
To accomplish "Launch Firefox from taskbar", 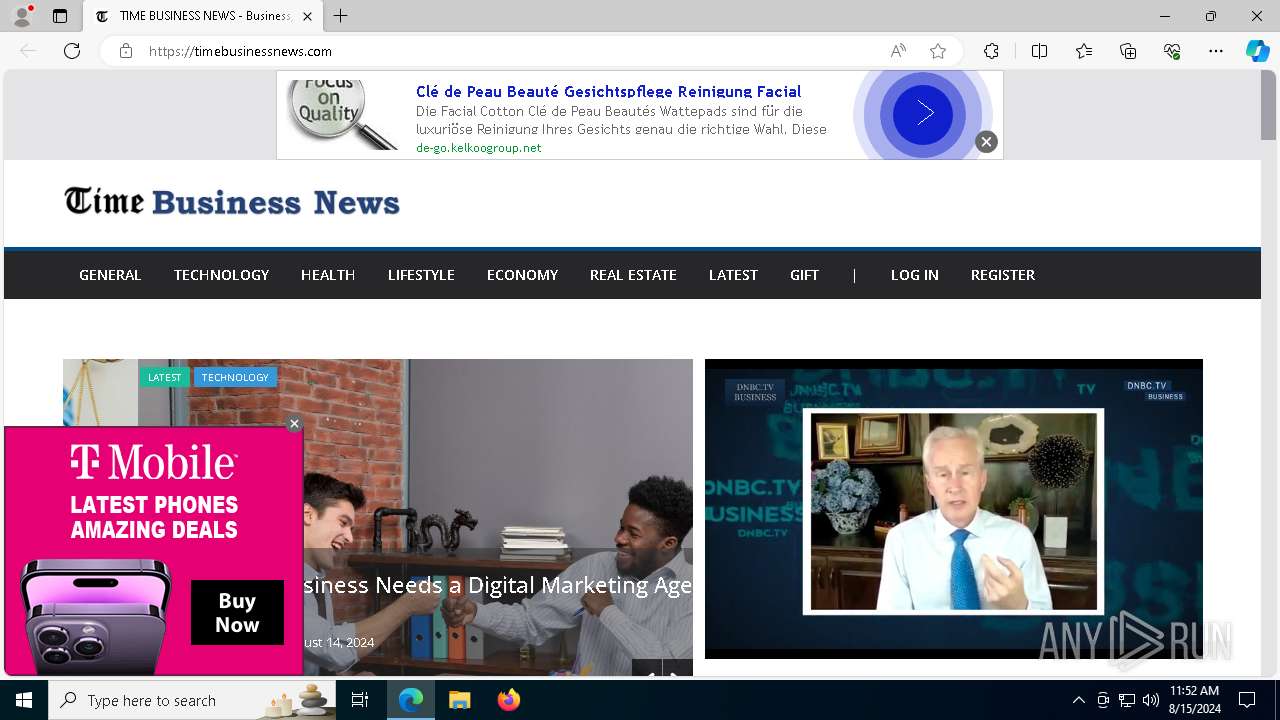I will 509,700.
